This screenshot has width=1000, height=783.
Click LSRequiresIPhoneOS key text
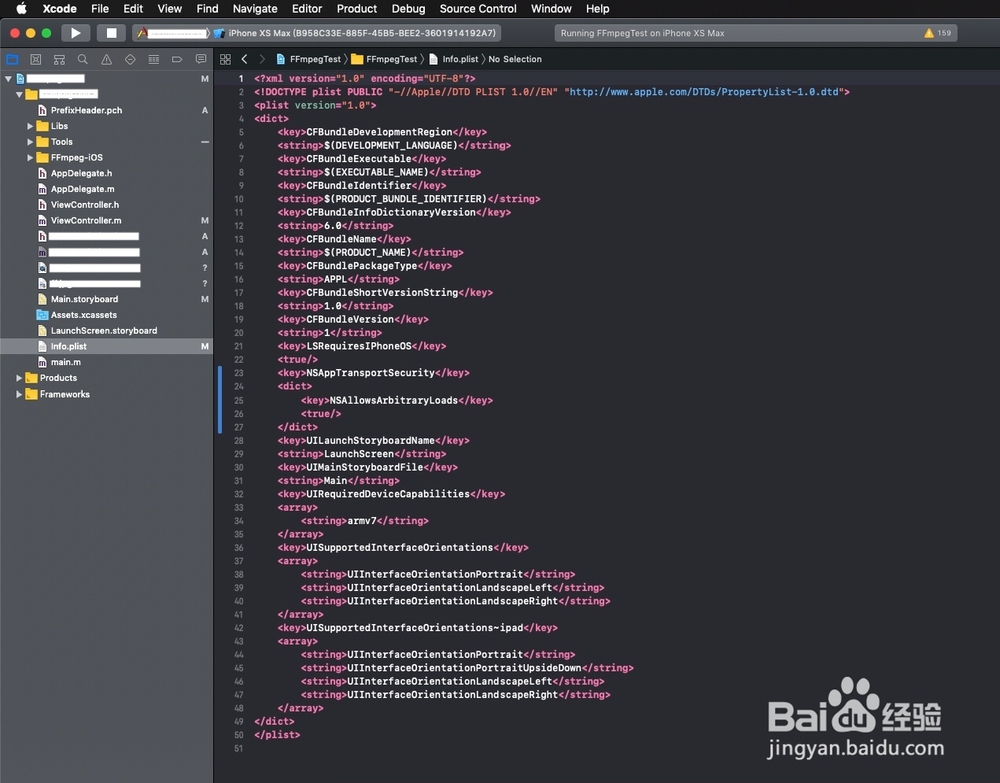359,346
